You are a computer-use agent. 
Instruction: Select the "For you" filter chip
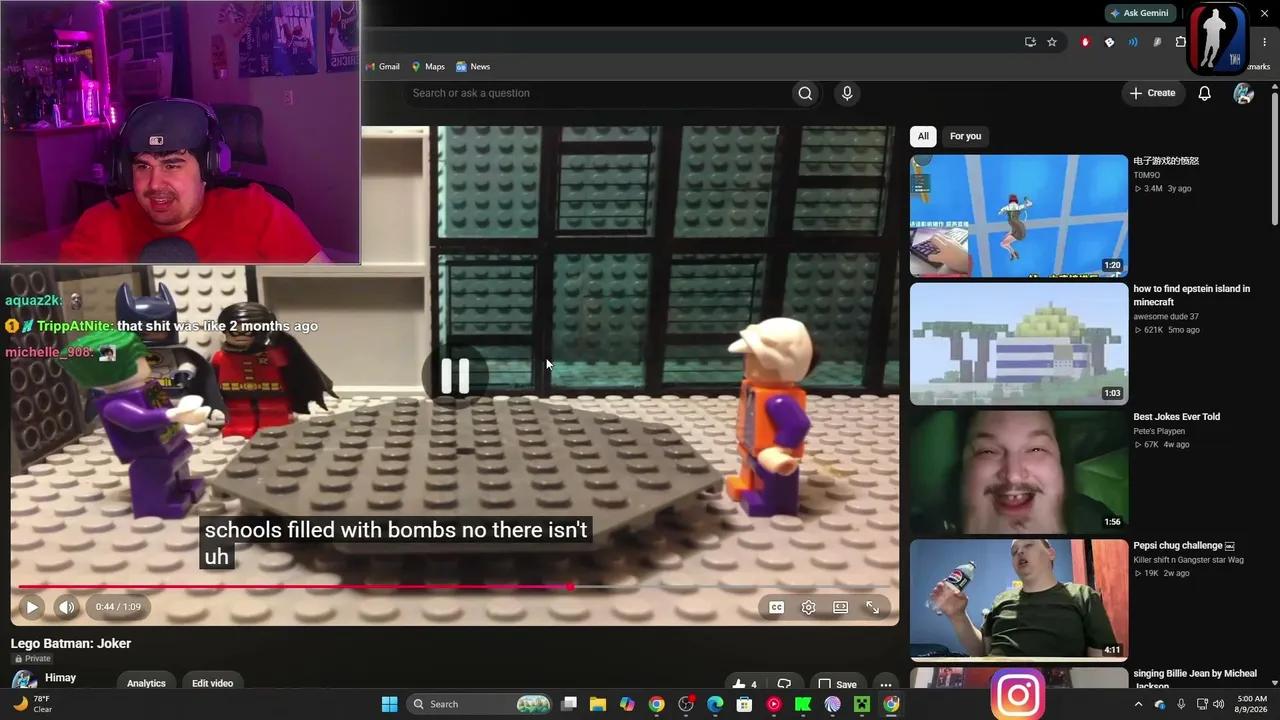pos(965,136)
